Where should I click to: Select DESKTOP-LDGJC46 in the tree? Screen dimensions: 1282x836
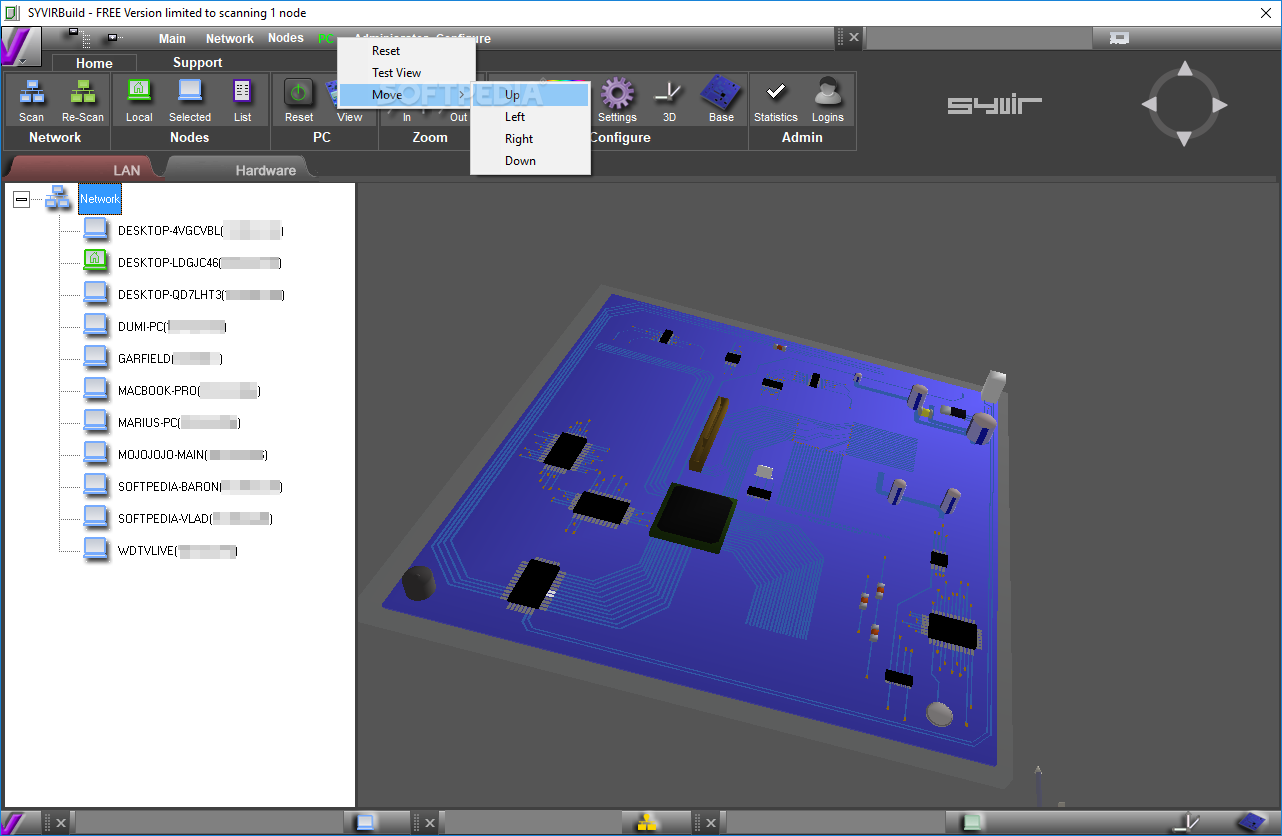[x=199, y=263]
